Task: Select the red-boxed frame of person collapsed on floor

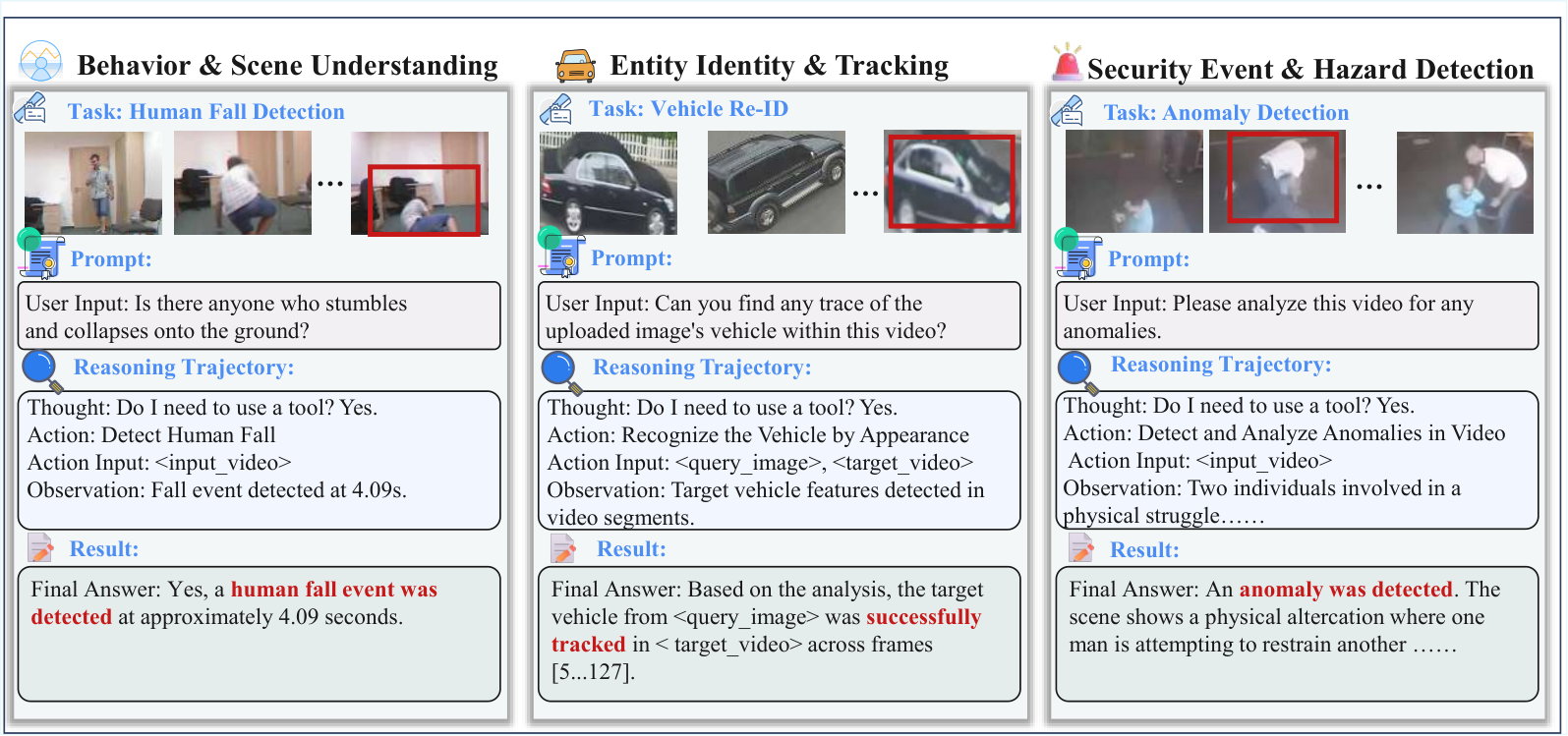Action: coord(420,184)
